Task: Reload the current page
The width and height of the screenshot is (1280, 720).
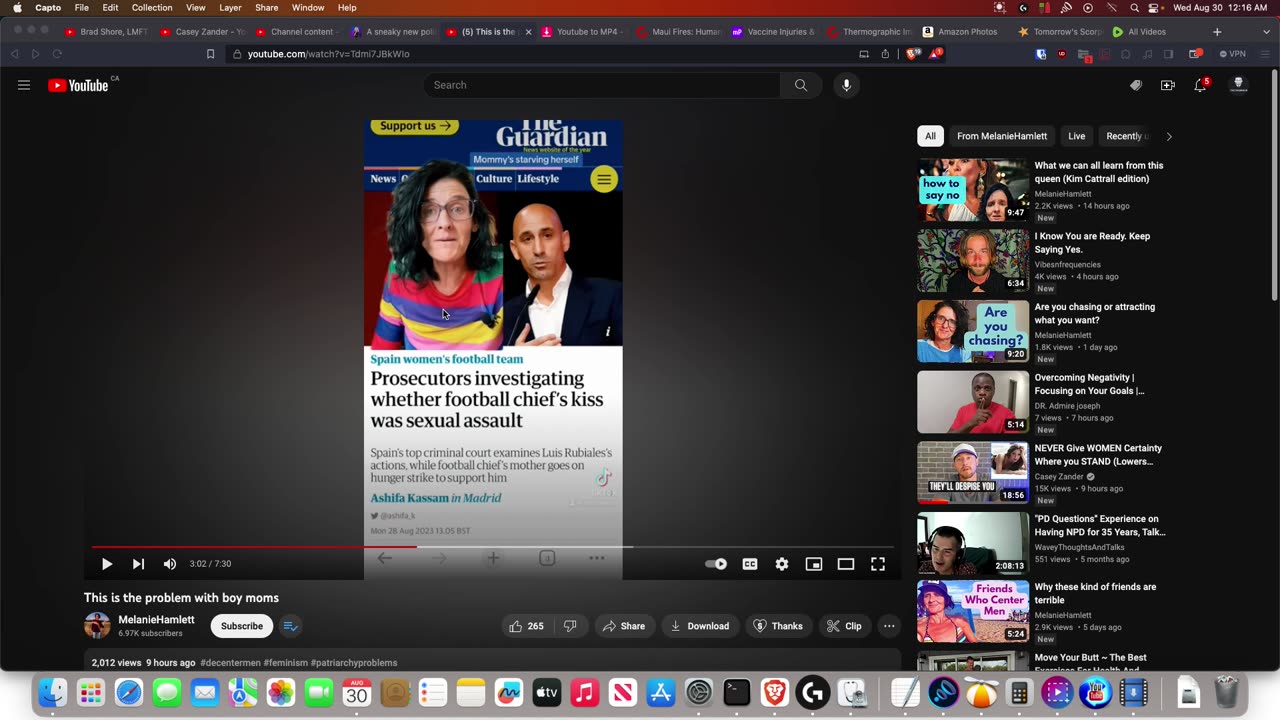Action: pos(57,54)
